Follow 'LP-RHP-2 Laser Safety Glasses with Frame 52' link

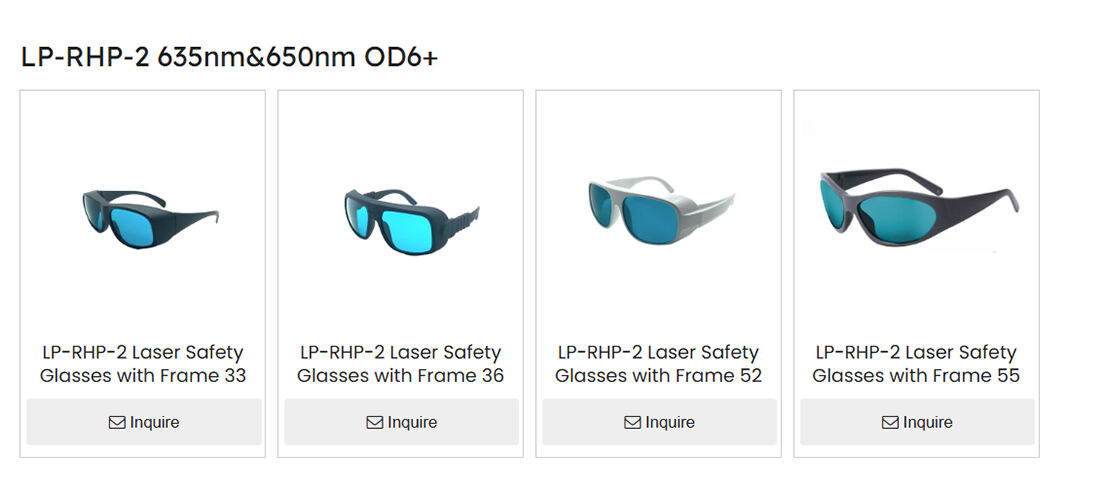pos(658,364)
